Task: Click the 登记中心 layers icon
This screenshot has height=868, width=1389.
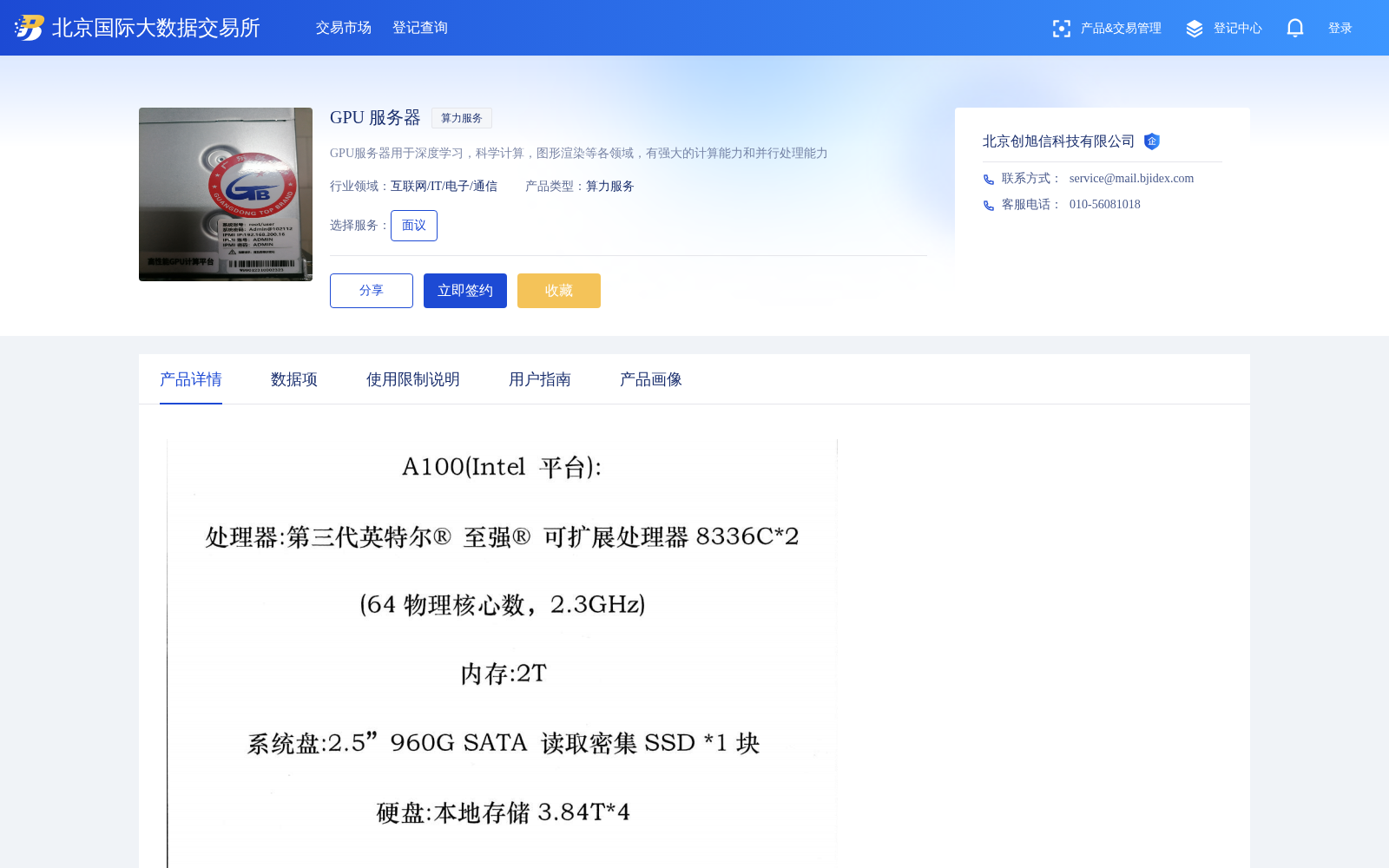Action: tap(1195, 29)
